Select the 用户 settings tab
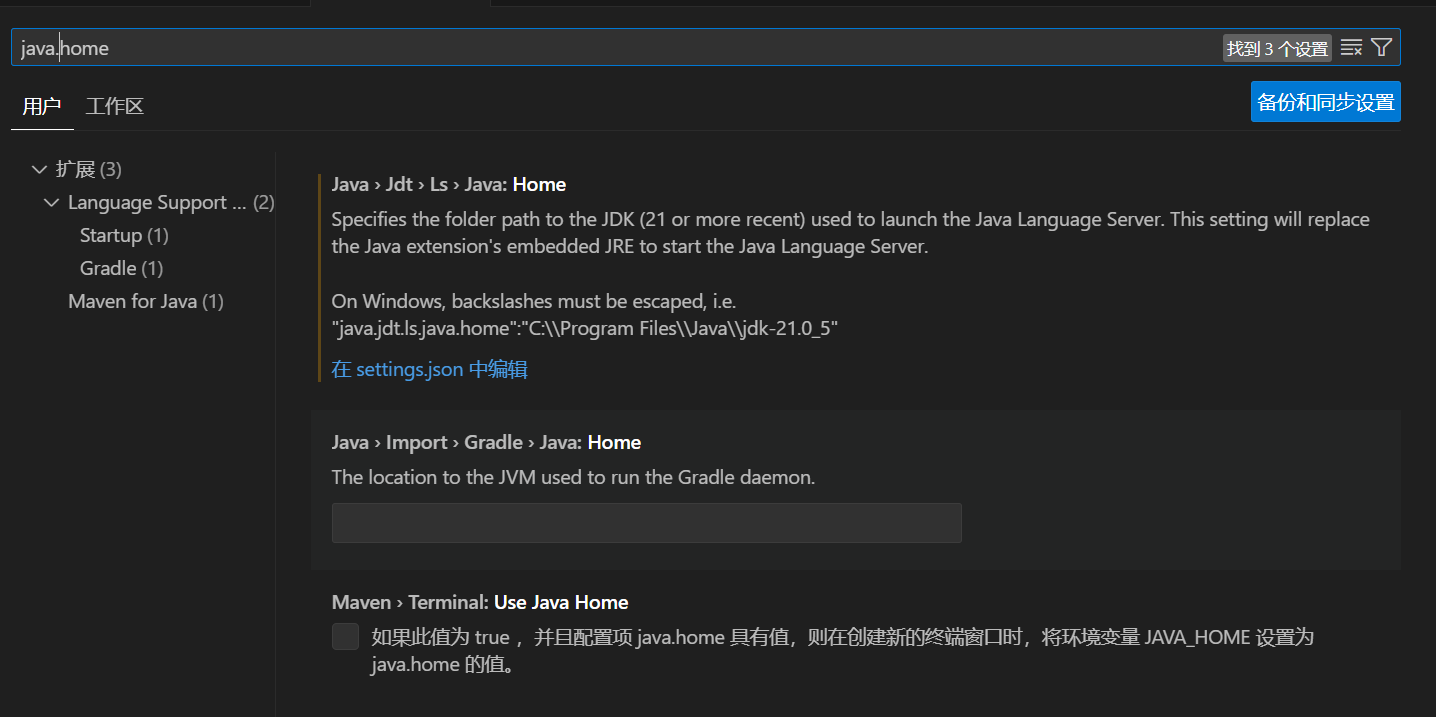 coord(41,105)
